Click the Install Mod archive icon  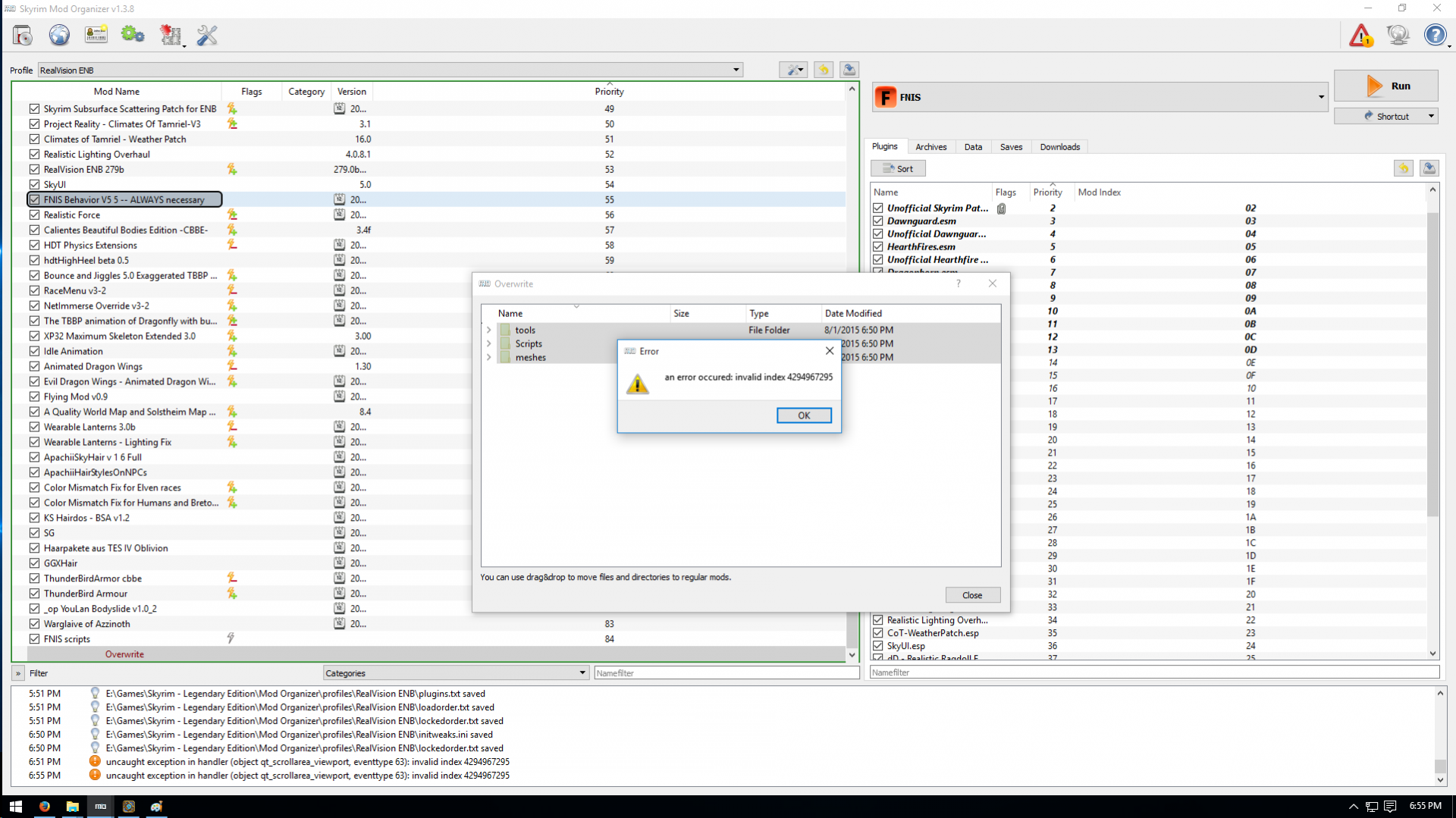(x=23, y=36)
